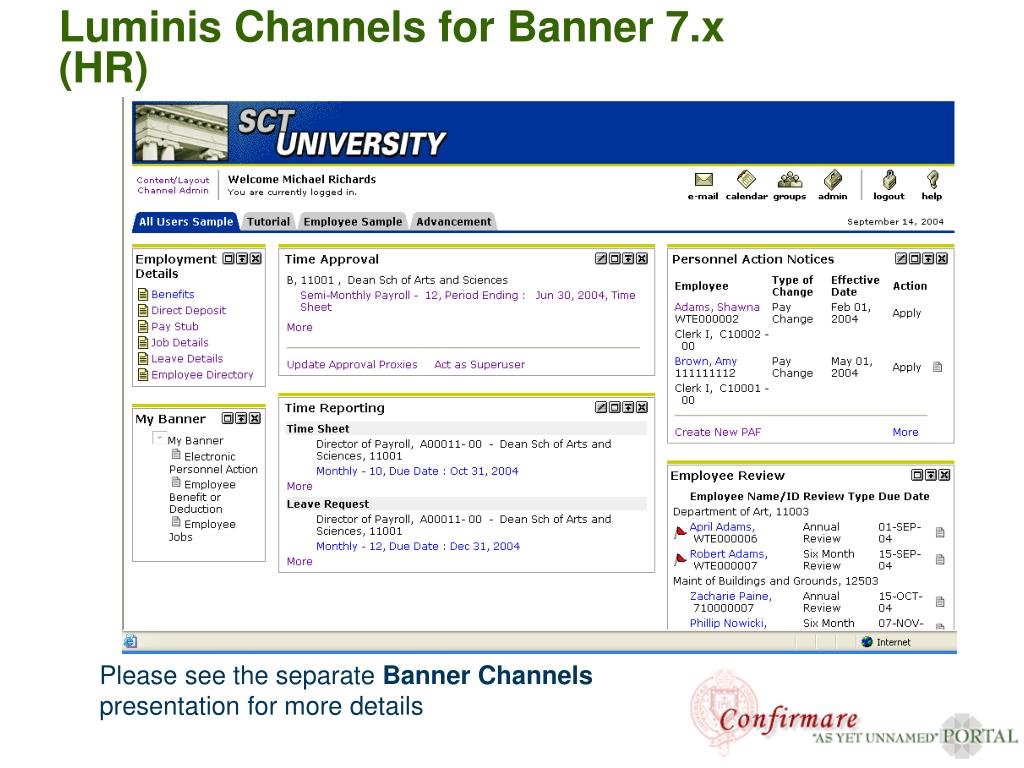Image resolution: width=1024 pixels, height=768 pixels.
Task: Click the red flag beside April Adams
Action: (680, 533)
